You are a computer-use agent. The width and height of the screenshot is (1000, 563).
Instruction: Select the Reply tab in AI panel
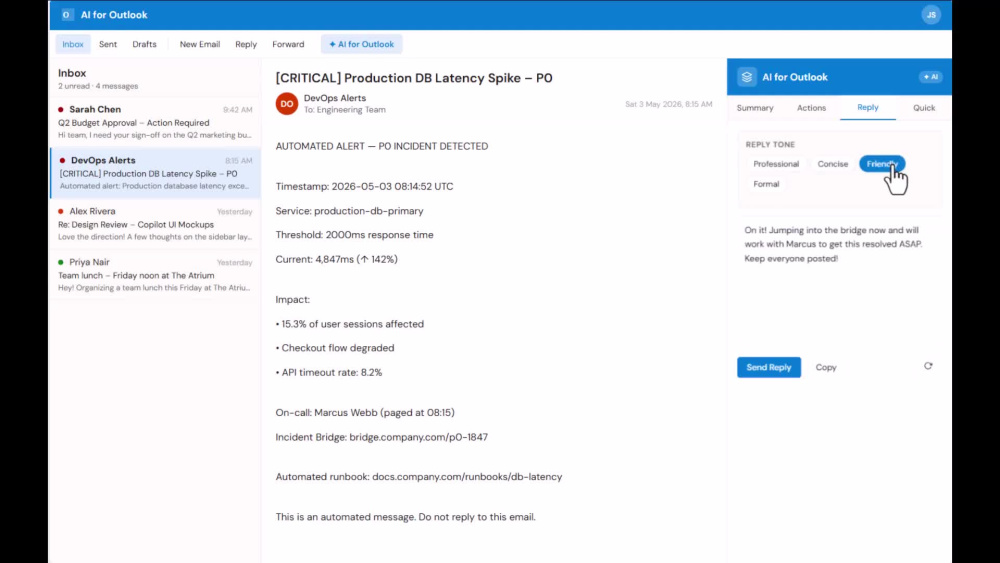click(x=867, y=107)
